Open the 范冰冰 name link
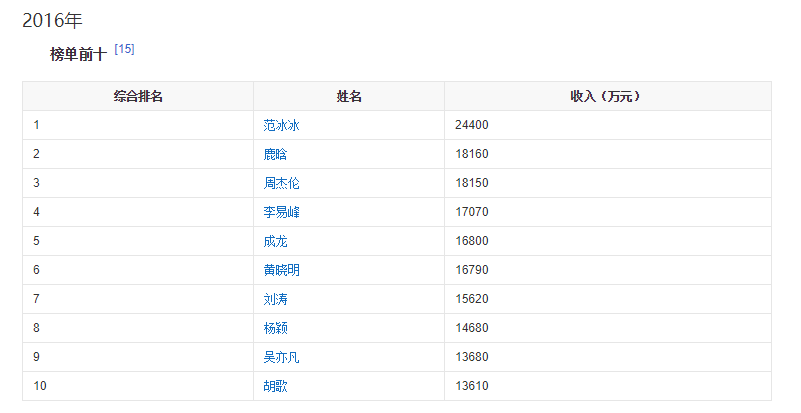The image size is (801, 413). point(281,125)
